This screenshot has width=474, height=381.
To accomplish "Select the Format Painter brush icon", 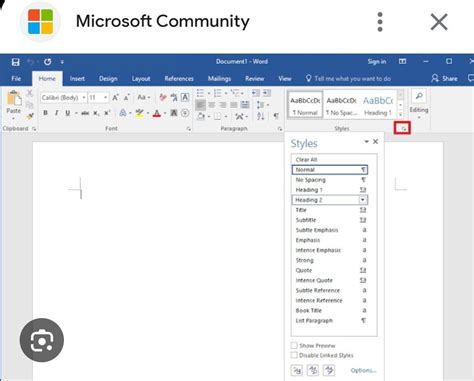I will (x=30, y=116).
